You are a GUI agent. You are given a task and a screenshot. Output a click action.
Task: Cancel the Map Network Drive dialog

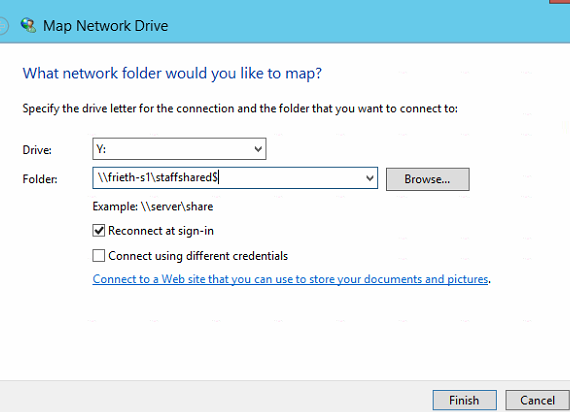tap(537, 400)
